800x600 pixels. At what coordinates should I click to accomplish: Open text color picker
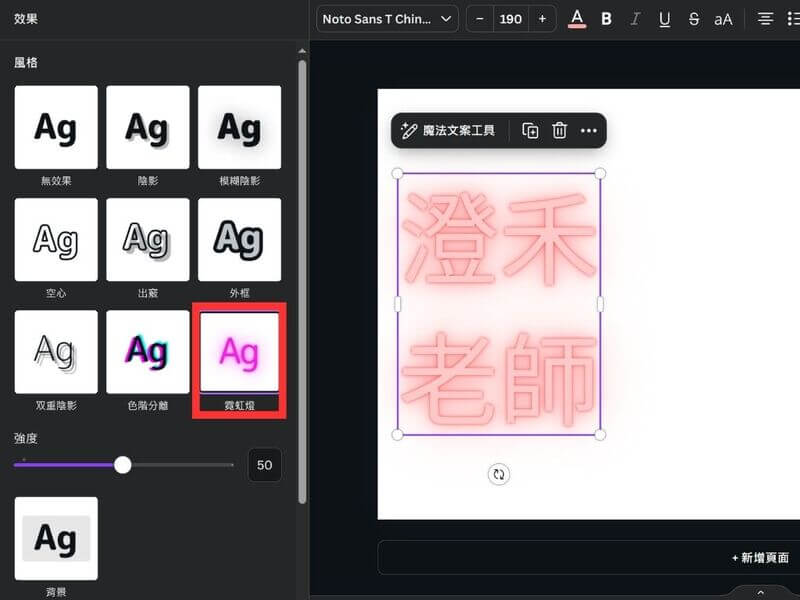(577, 19)
